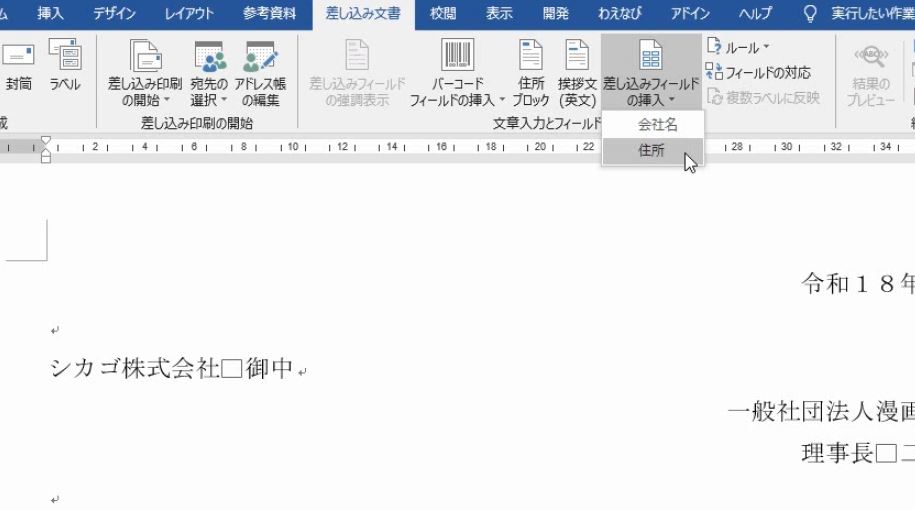Image resolution: width=915 pixels, height=510 pixels.
Task: Click the word 御中 in document
Action: coord(269,368)
